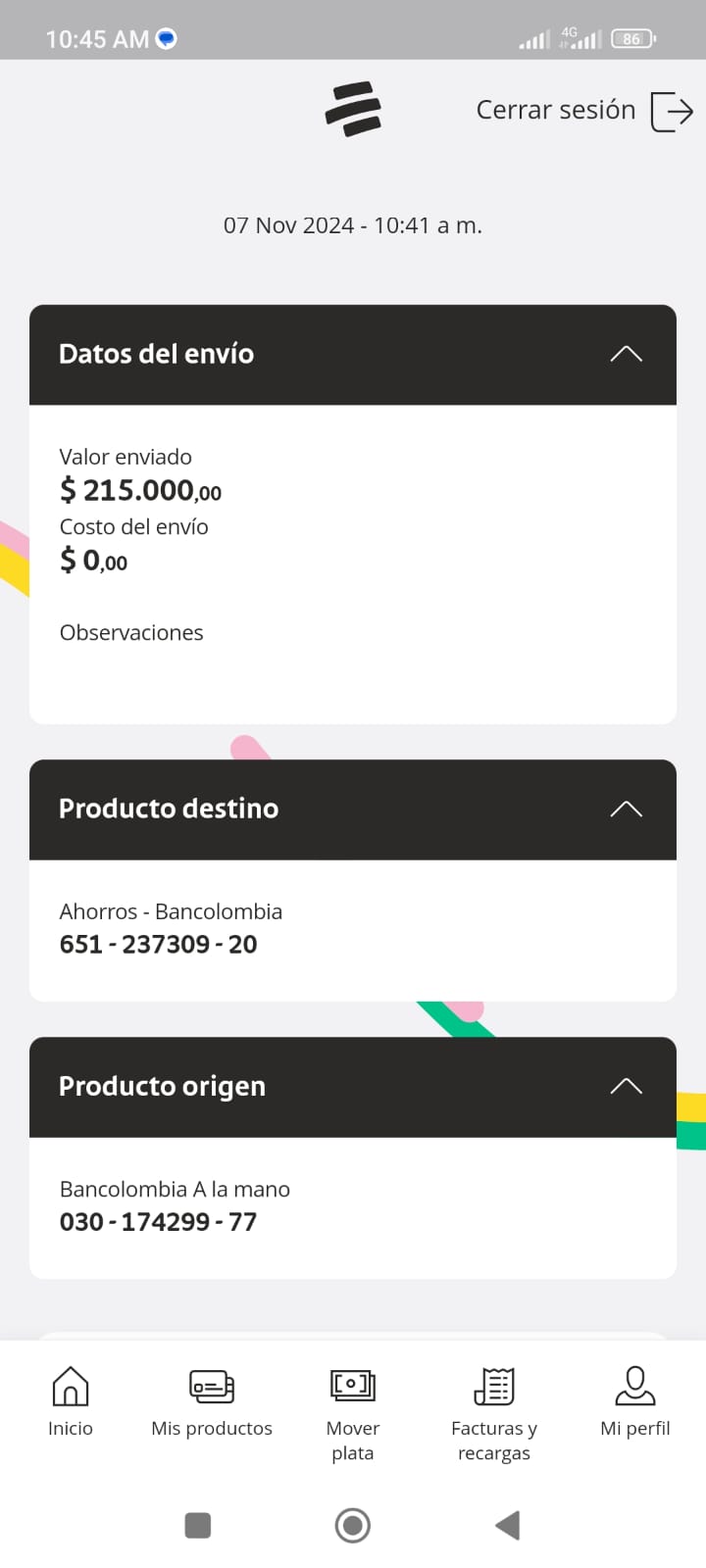Tap the Mover plata money icon
Viewport: 706px width, 1568px height.
tap(353, 1386)
